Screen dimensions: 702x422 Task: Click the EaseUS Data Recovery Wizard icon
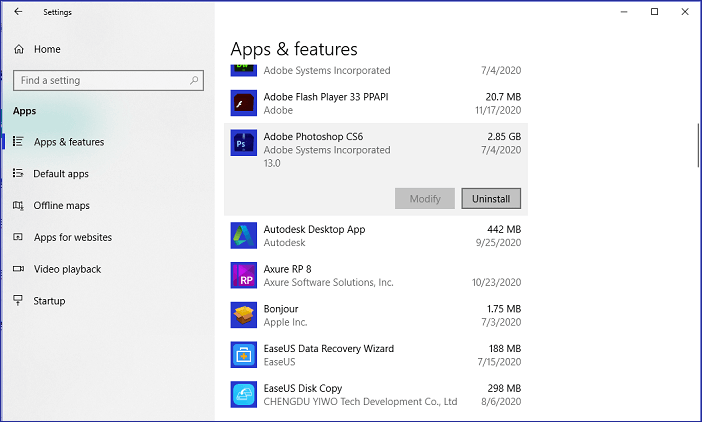[244, 355]
